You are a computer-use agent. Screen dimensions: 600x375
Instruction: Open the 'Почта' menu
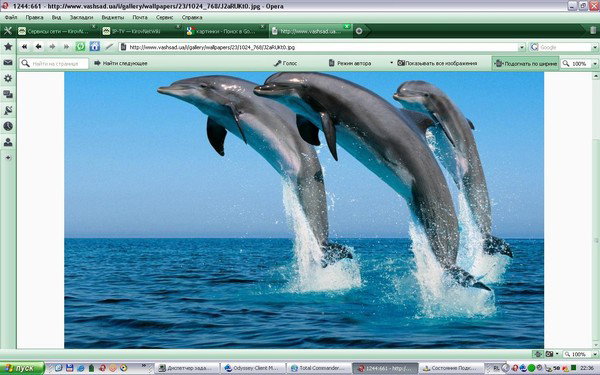140,17
